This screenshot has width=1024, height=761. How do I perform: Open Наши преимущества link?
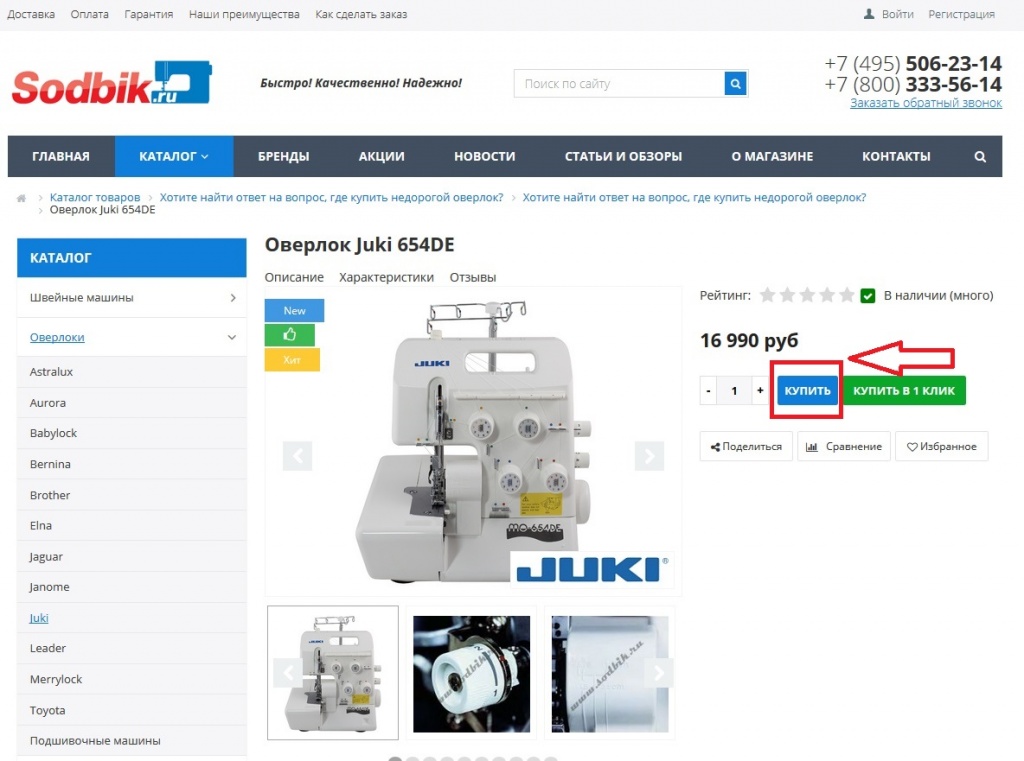click(244, 14)
